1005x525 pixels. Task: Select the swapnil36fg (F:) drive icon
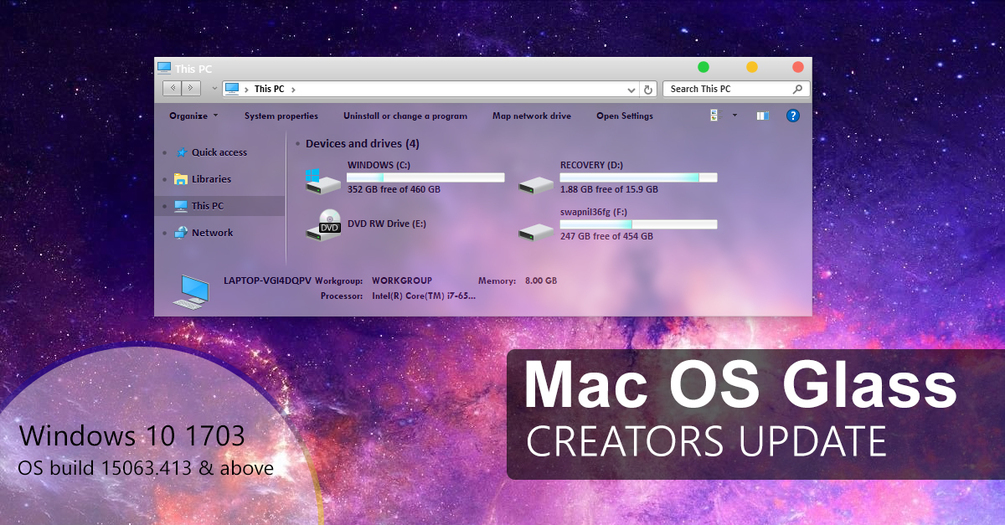[536, 232]
